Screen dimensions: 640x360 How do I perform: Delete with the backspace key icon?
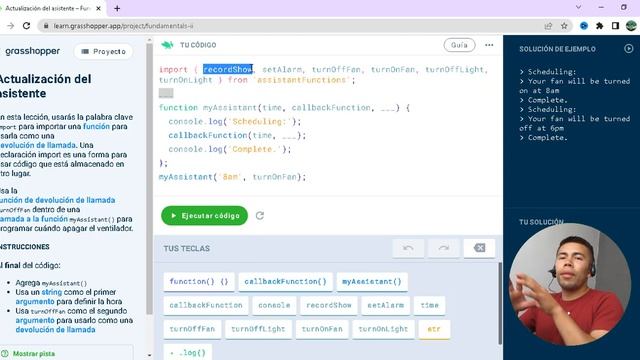click(480, 248)
